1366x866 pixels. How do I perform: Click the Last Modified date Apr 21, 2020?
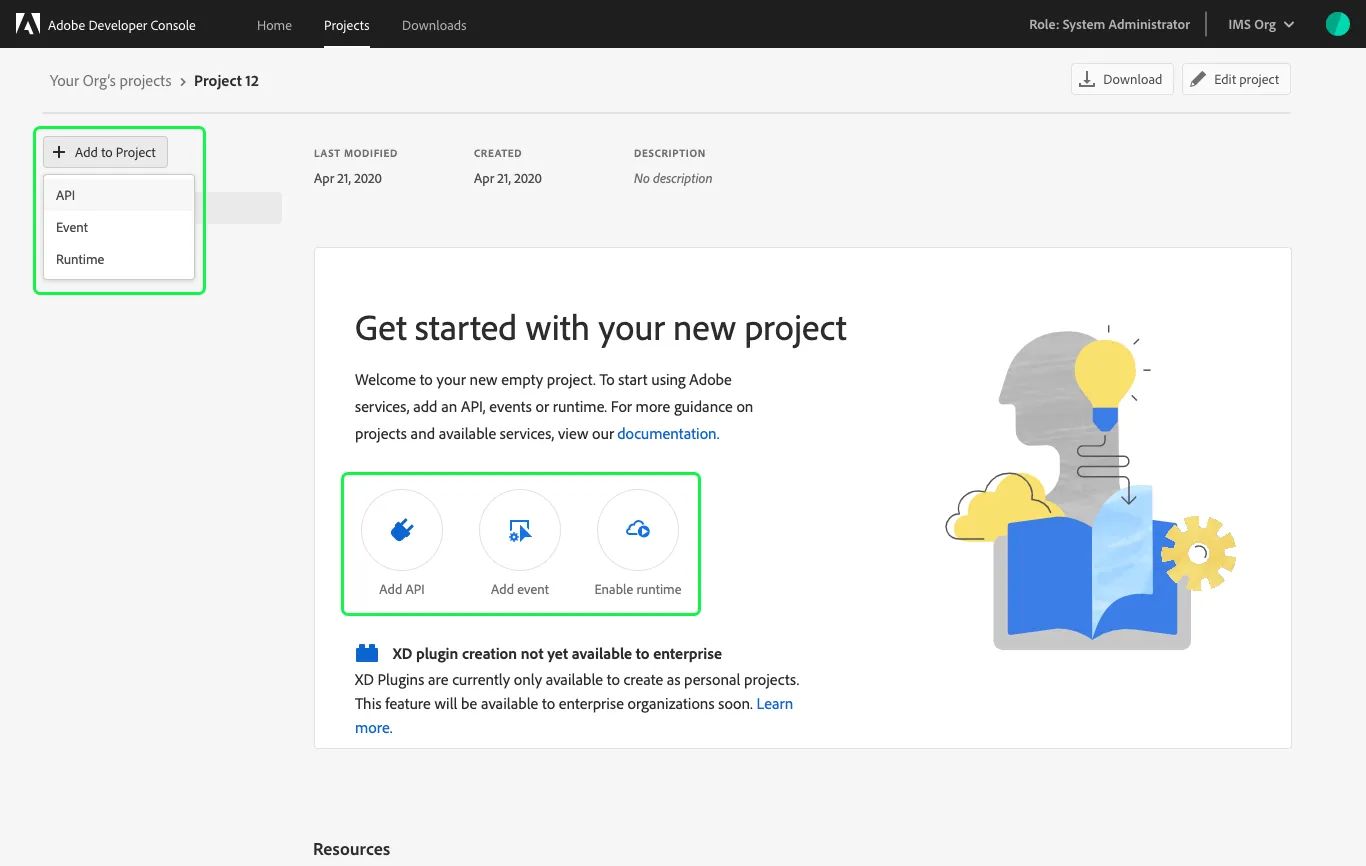click(348, 178)
